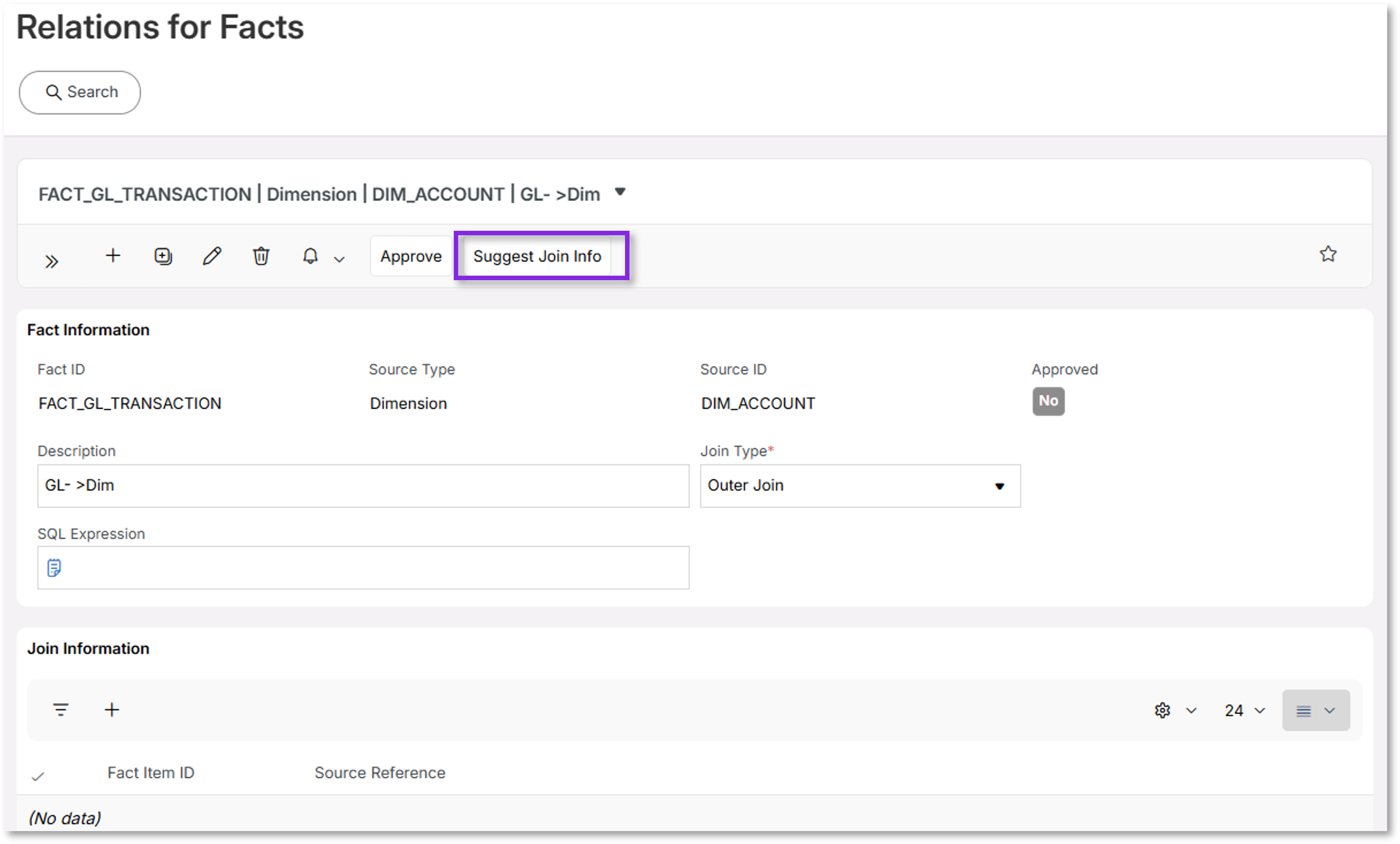Delete the record with the trash icon

tap(261, 256)
